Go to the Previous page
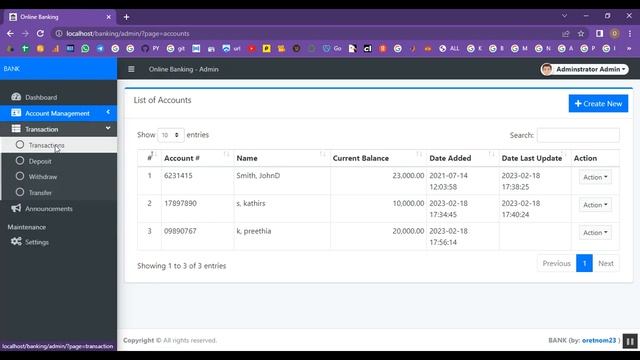The height and width of the screenshot is (360, 640). coord(556,264)
